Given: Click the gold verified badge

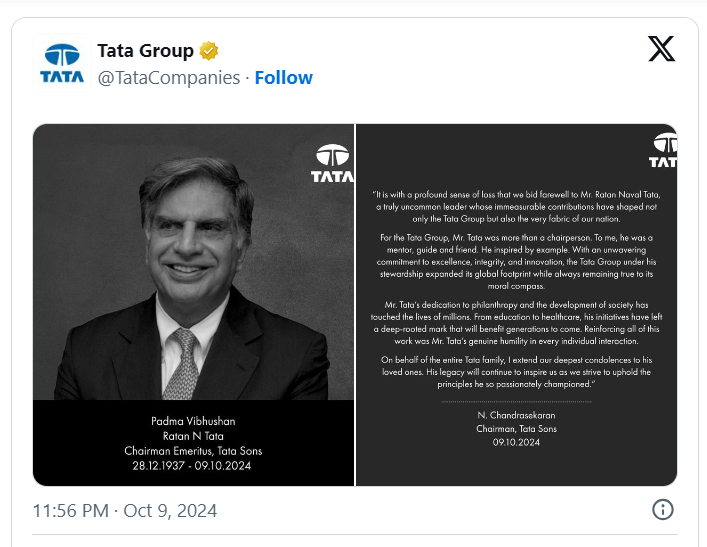Looking at the screenshot, I should pyautogui.click(x=208, y=51).
